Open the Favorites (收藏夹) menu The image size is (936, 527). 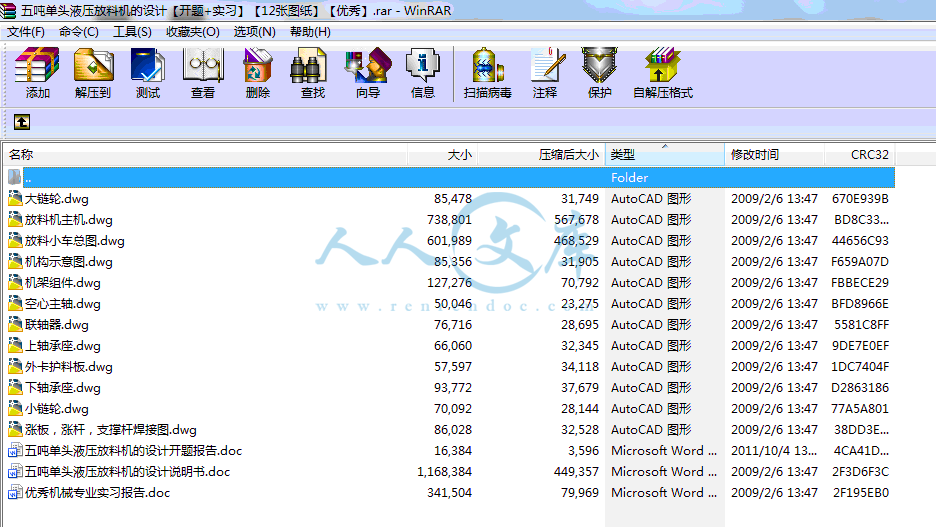pos(193,32)
